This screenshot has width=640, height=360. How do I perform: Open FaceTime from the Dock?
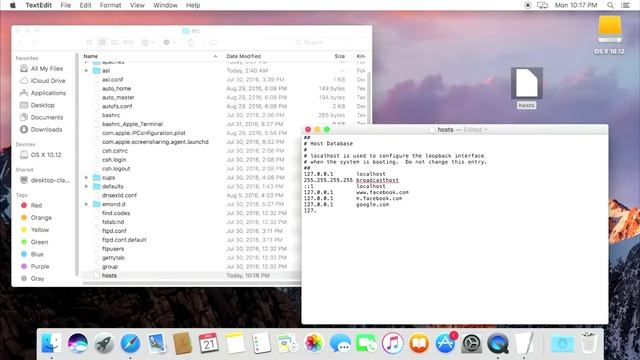point(366,343)
